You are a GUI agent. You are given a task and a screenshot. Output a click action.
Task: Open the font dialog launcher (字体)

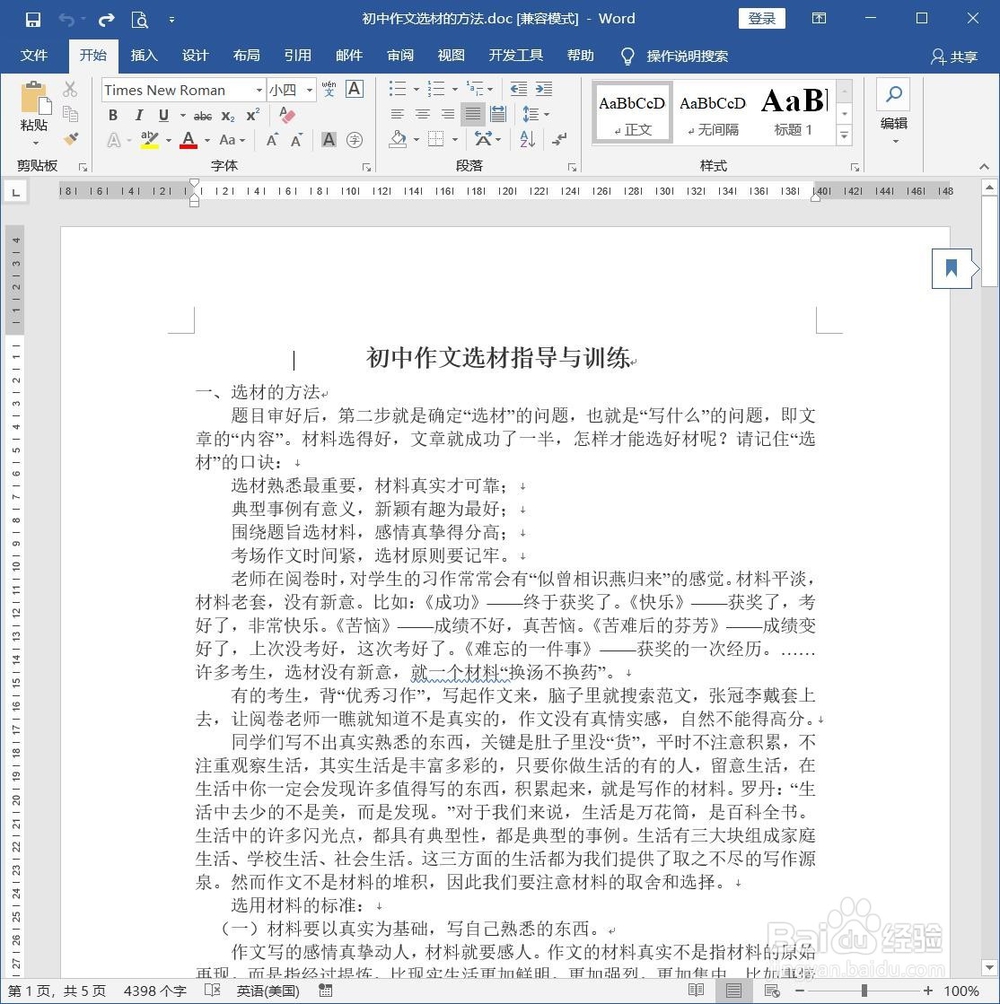367,167
